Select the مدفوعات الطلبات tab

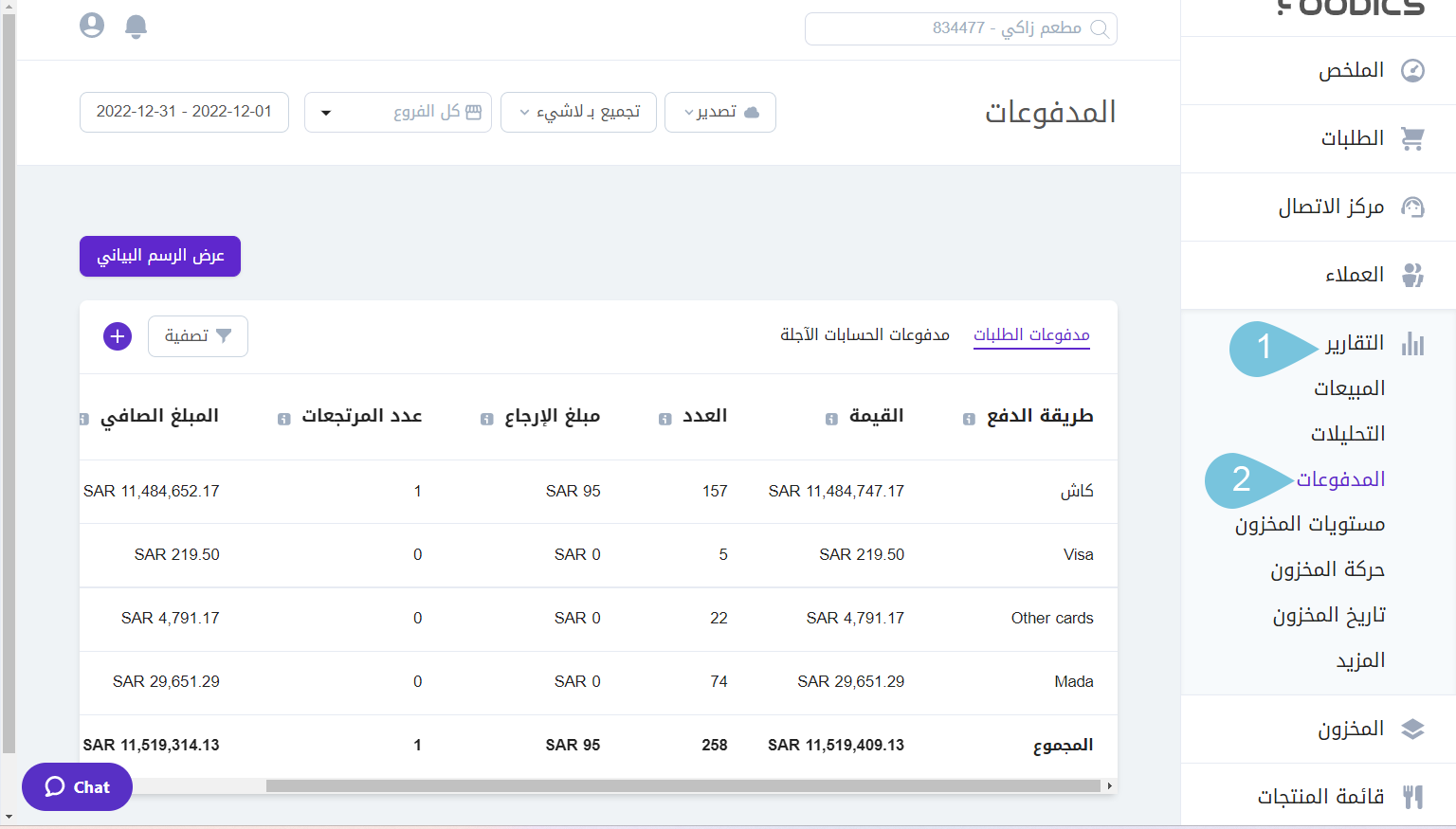pos(1031,334)
